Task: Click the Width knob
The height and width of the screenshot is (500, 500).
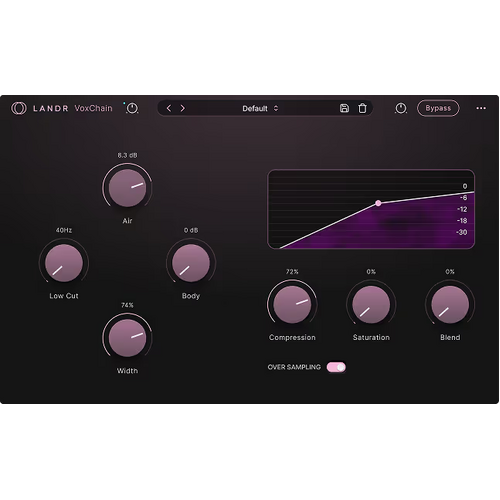Action: tap(127, 338)
